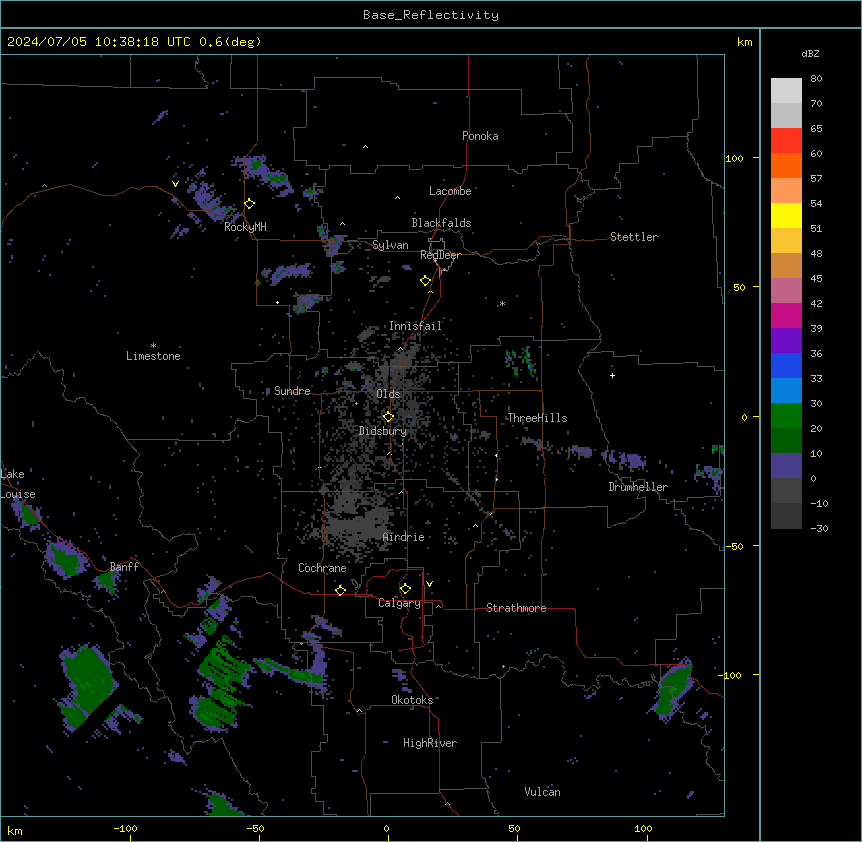Click the 50 tick on the right axis
The image size is (862, 842).
[739, 287]
